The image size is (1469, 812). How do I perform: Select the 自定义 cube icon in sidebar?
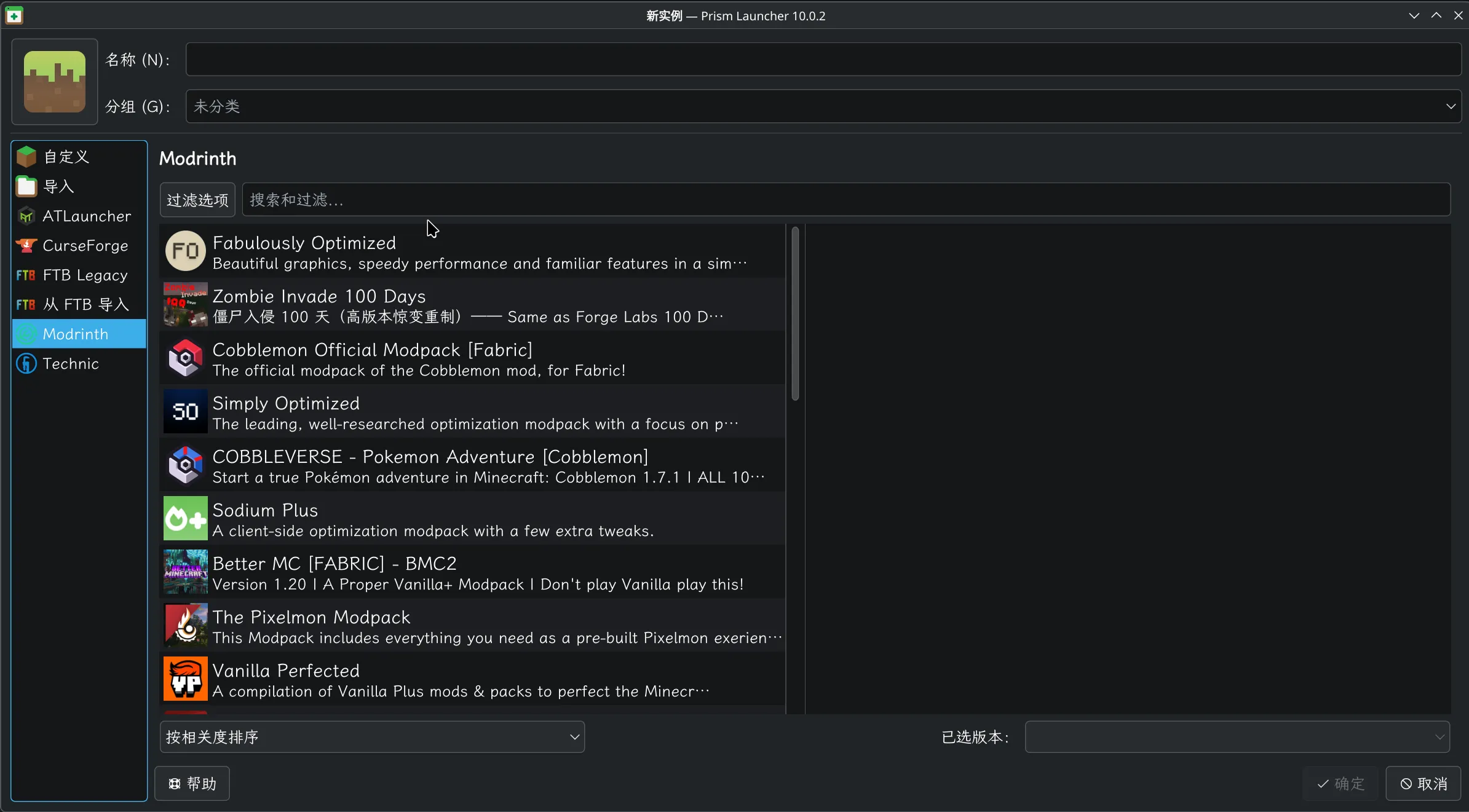(26, 157)
